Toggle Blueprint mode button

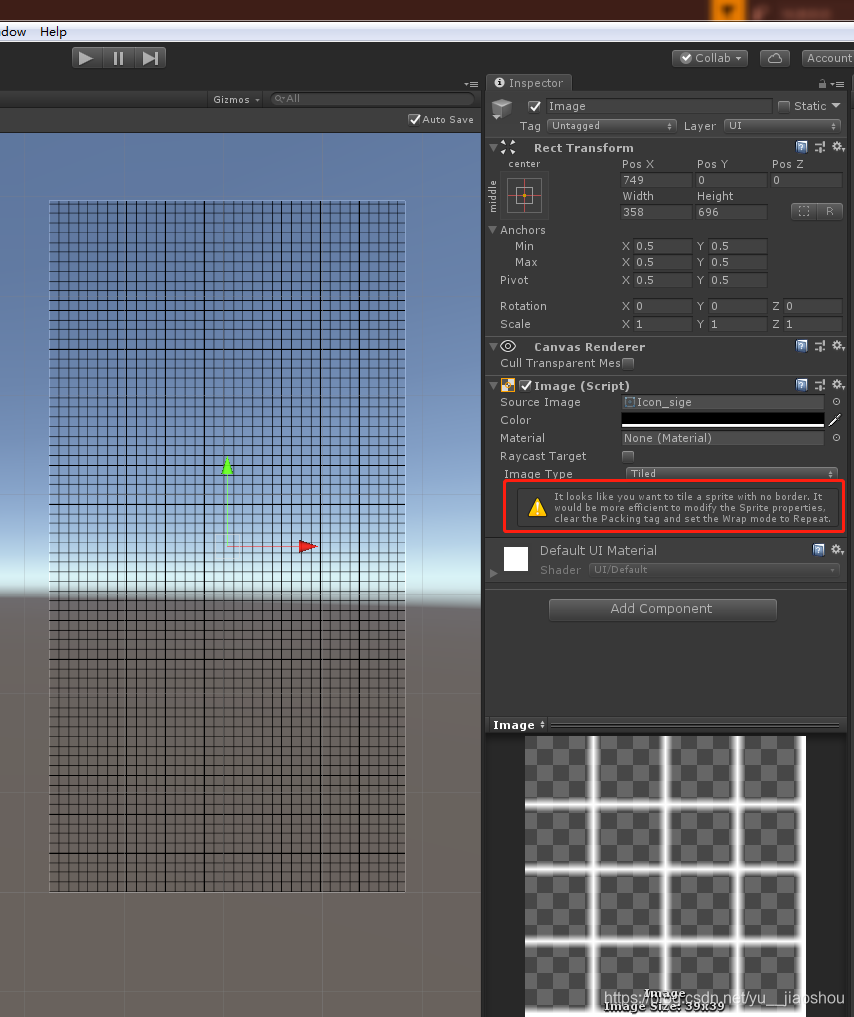(x=804, y=211)
